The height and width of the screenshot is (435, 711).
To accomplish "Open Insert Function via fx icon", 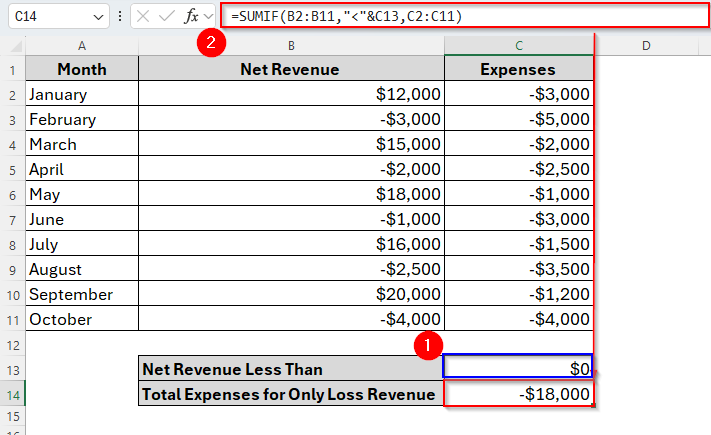I will pos(191,17).
